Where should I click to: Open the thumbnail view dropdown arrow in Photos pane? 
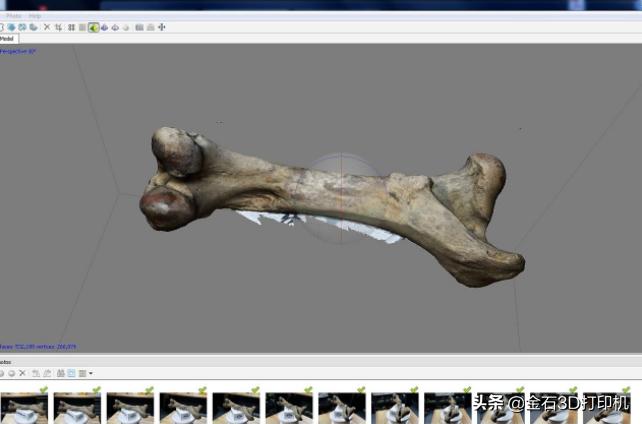coord(91,373)
